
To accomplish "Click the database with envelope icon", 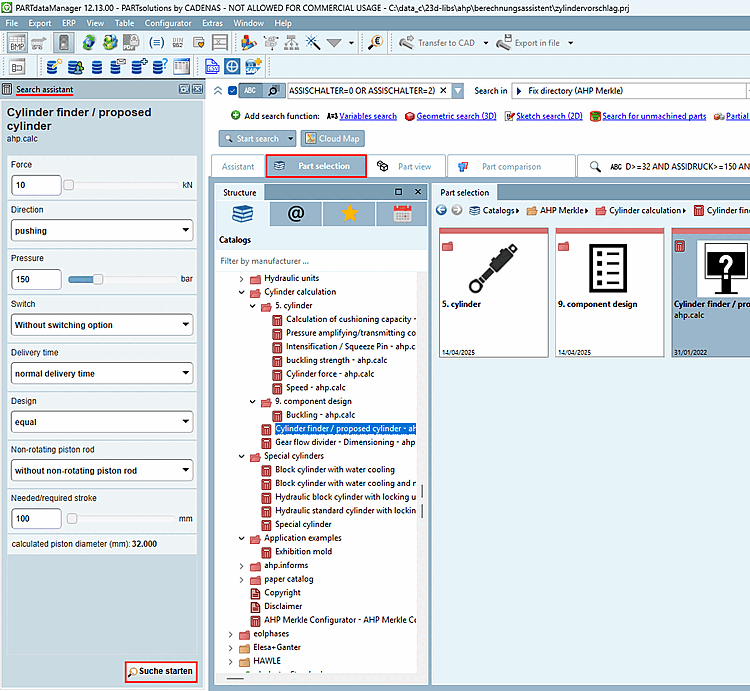I will pyautogui.click(x=117, y=66).
